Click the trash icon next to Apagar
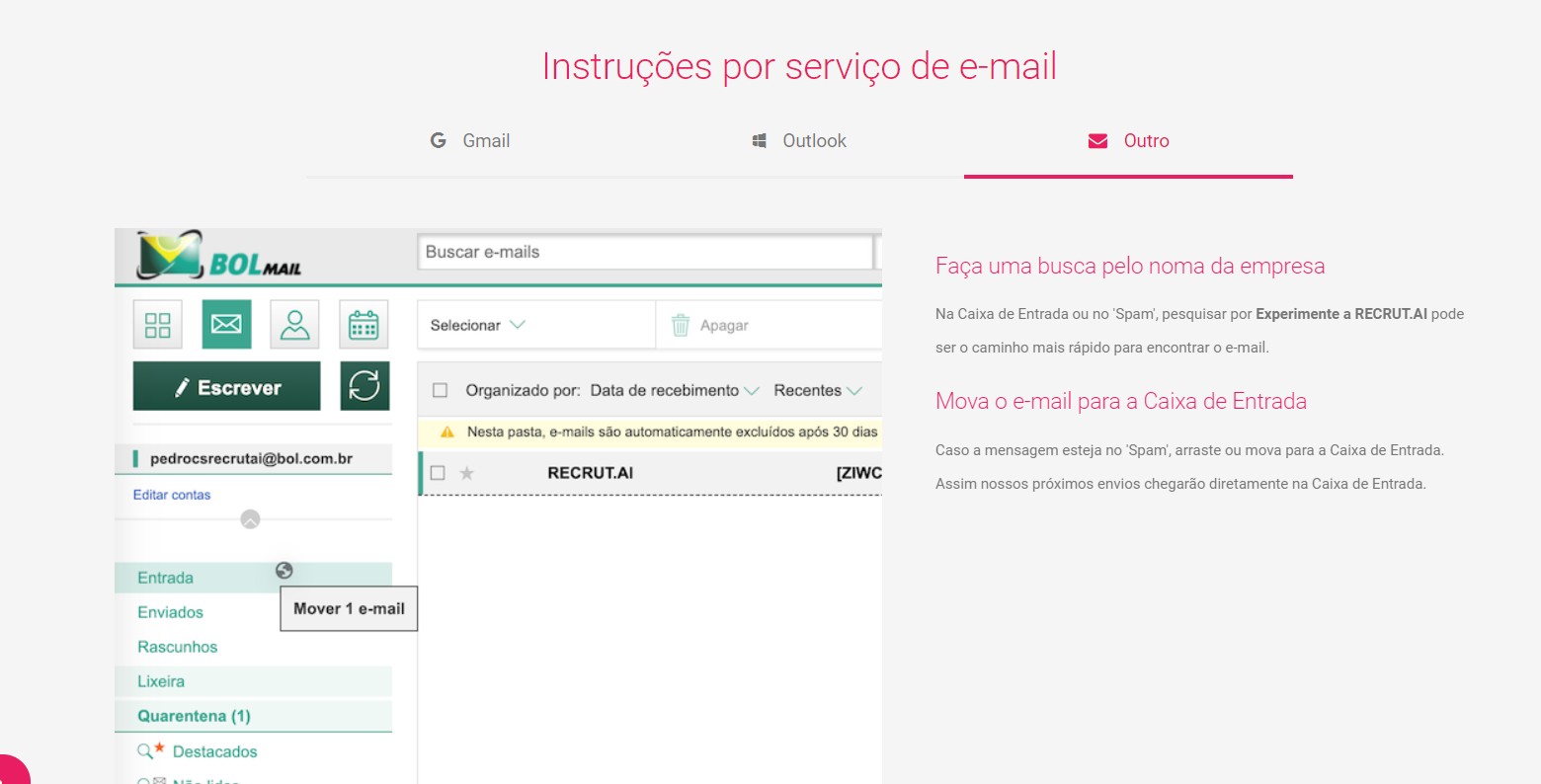The image size is (1541, 784). (681, 326)
